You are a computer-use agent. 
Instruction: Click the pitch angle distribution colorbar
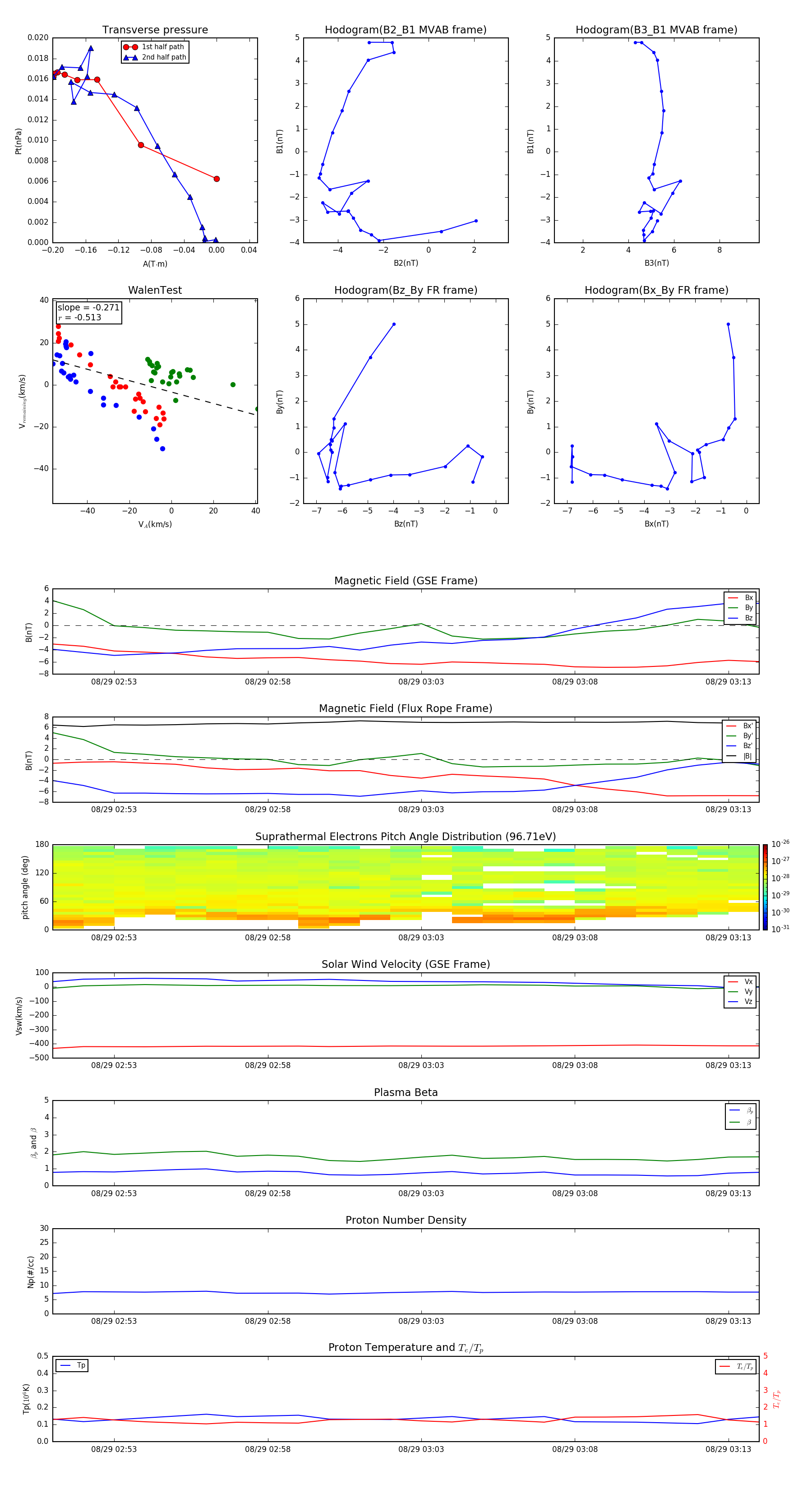[765, 887]
